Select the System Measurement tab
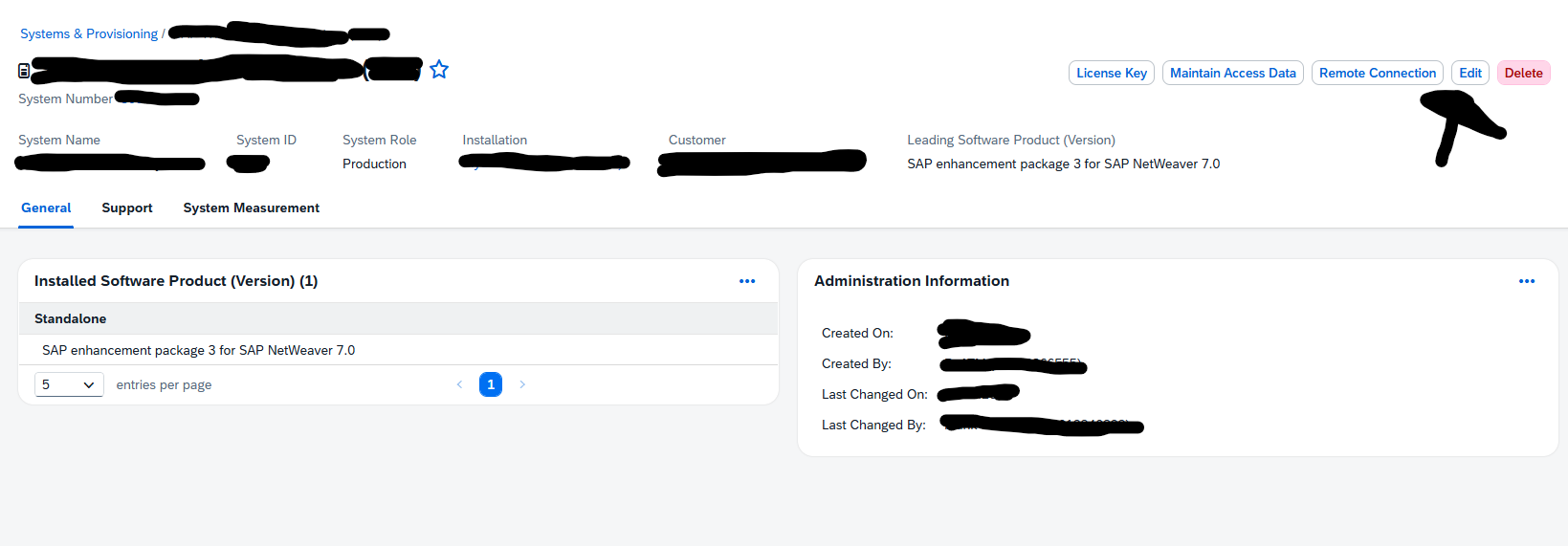This screenshot has width=1568, height=546. [251, 207]
